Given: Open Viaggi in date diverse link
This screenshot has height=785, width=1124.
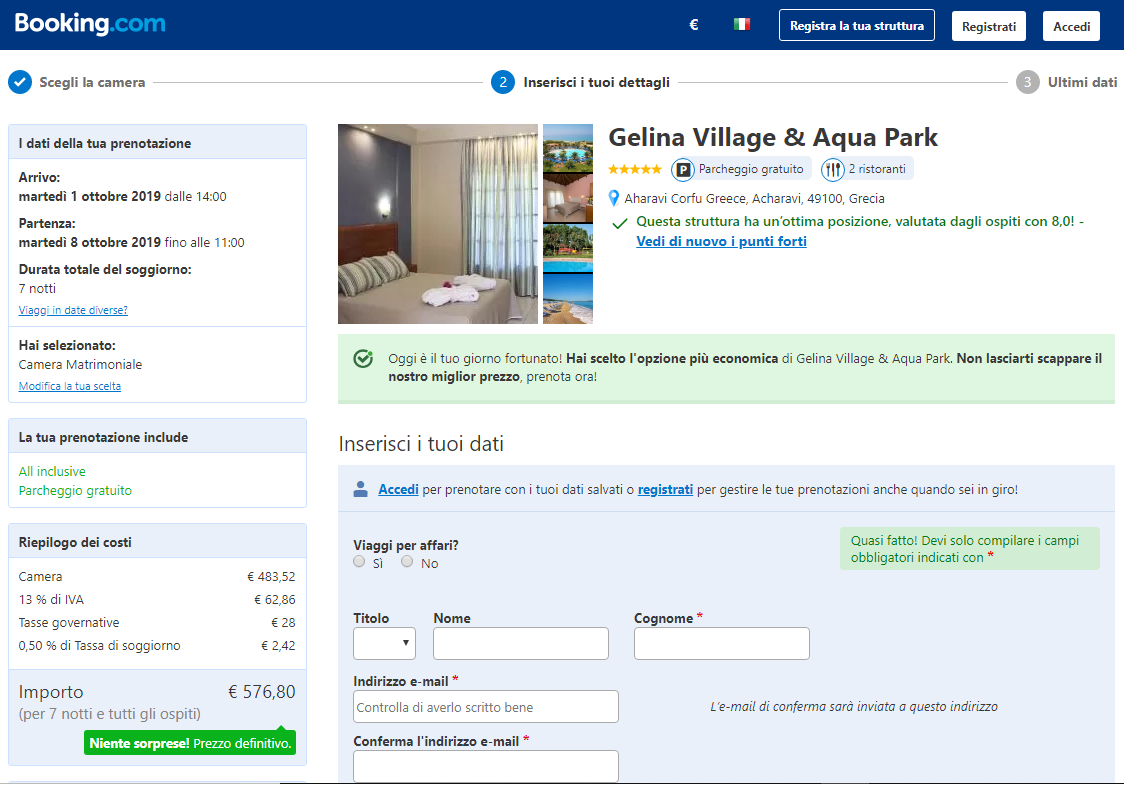Looking at the screenshot, I should [73, 310].
